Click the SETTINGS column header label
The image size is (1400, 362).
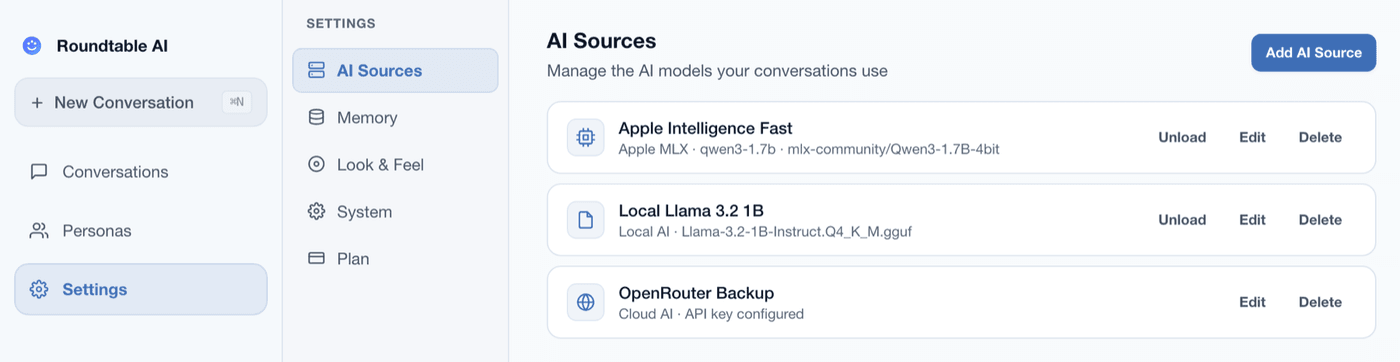[341, 23]
